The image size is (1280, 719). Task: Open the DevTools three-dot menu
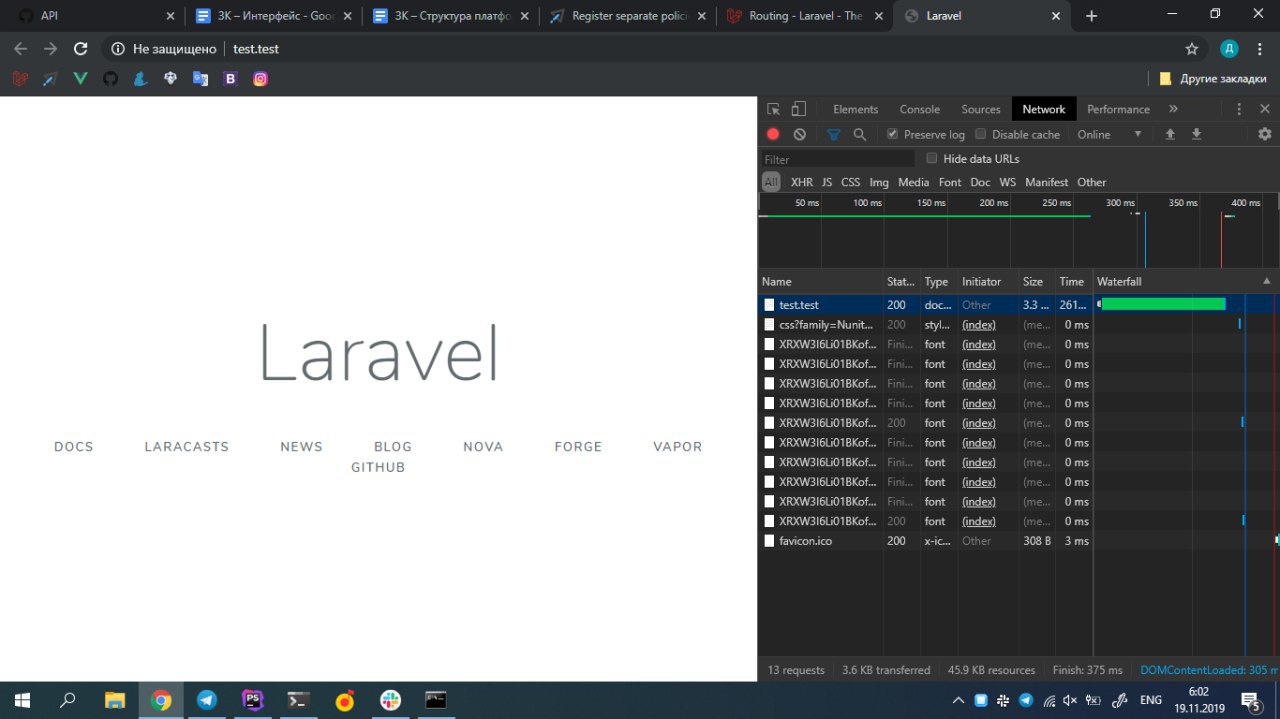tap(1239, 109)
